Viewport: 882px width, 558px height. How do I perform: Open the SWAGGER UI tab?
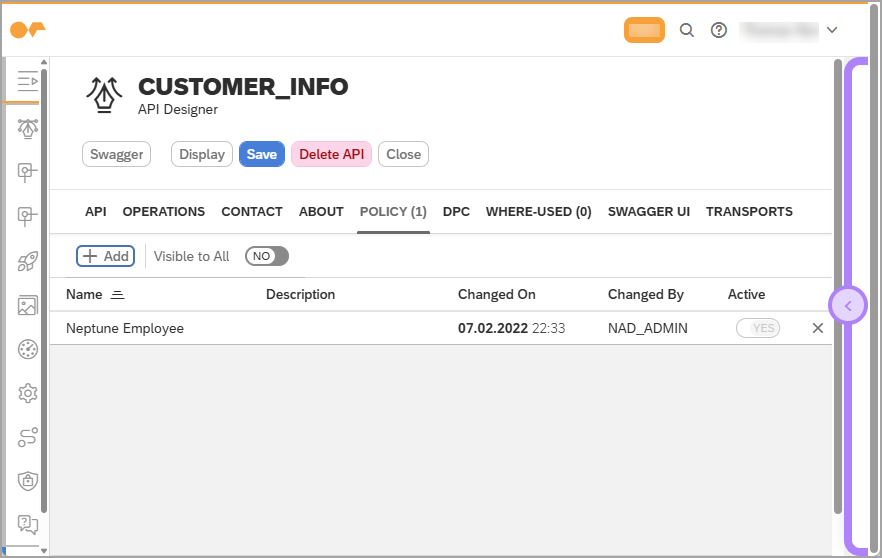click(649, 212)
